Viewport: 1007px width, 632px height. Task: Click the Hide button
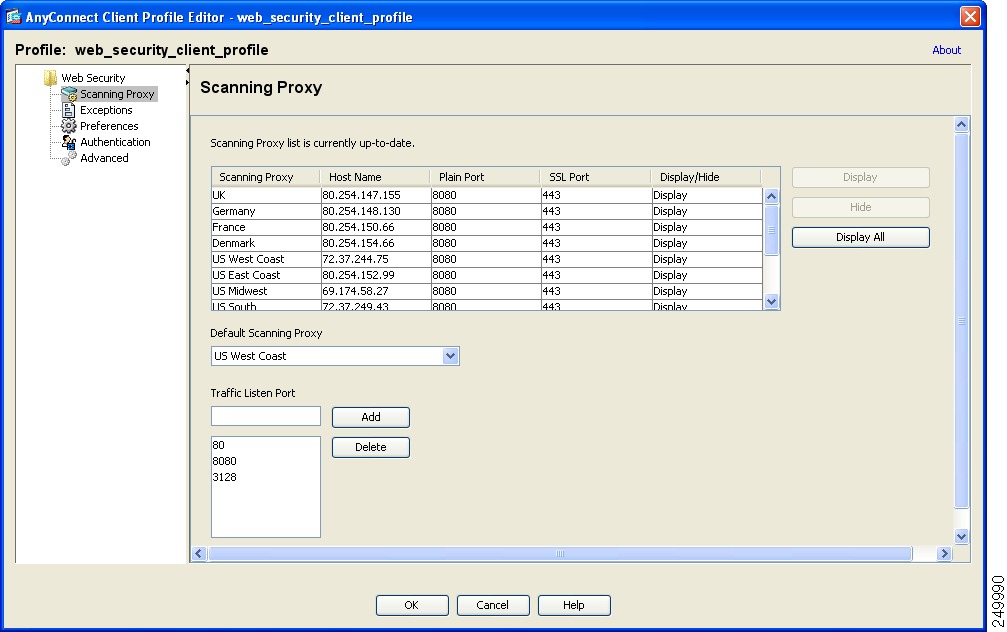(861, 207)
